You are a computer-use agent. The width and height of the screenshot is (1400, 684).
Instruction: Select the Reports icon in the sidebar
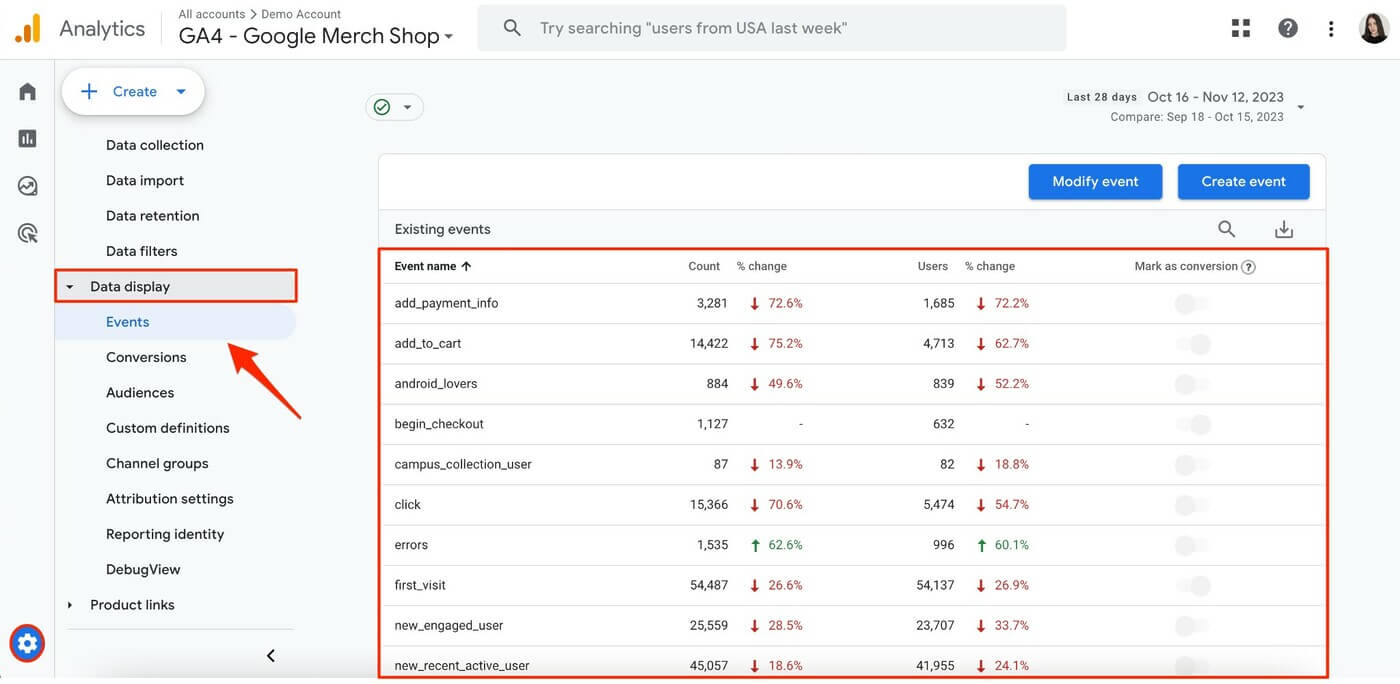point(27,138)
